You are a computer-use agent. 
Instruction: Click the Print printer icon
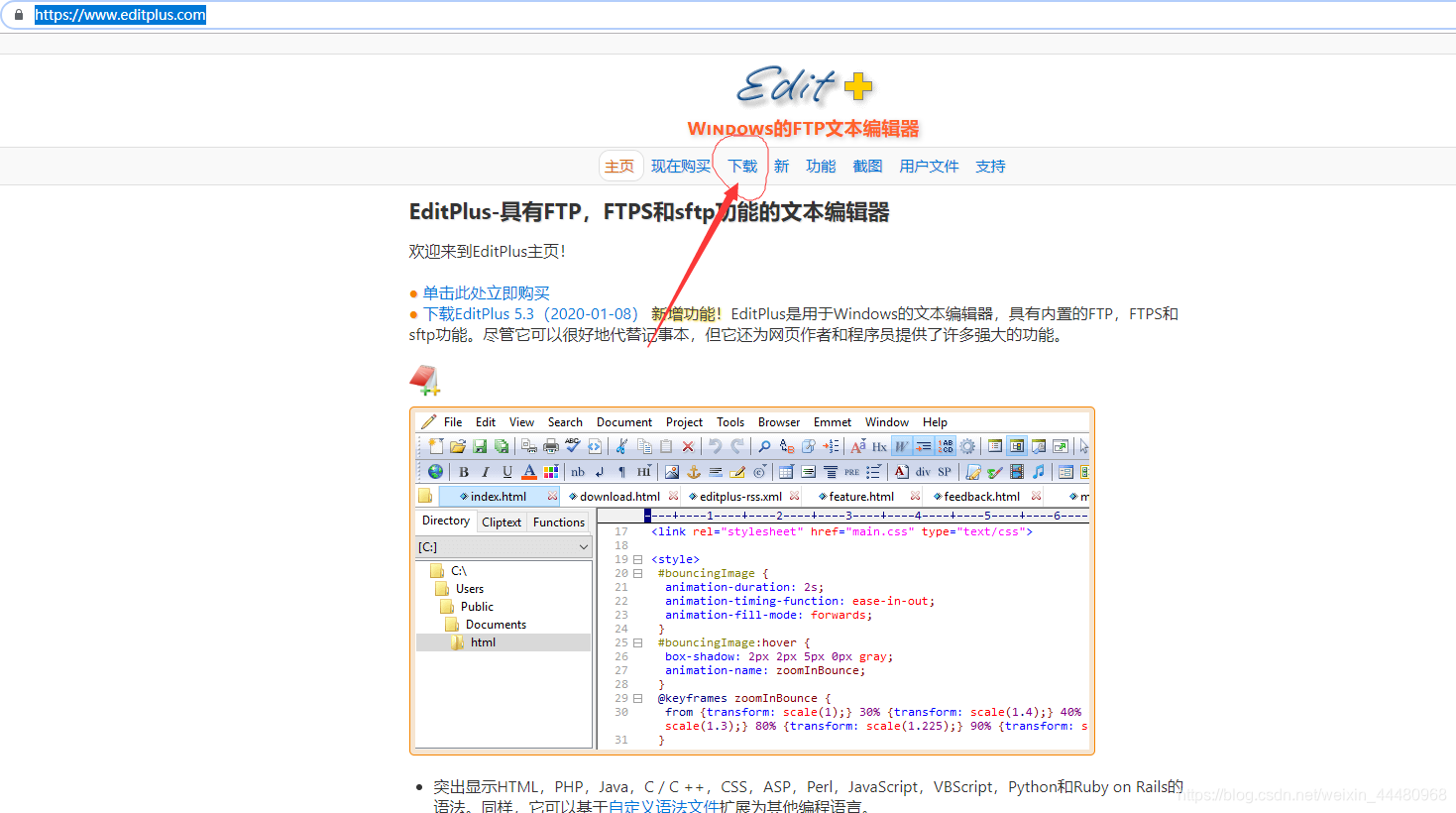[551, 446]
